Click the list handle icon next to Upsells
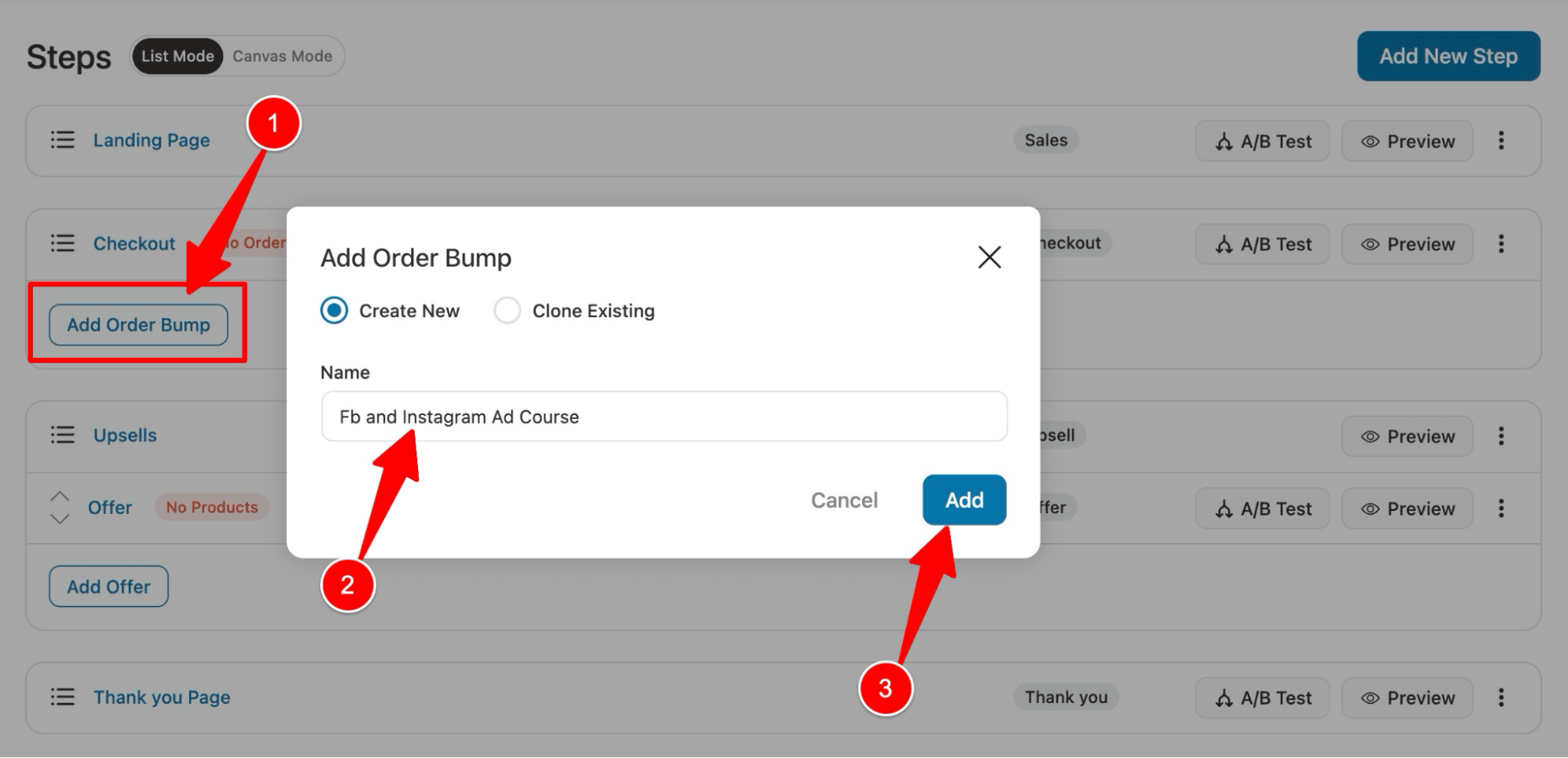The image size is (1568, 758). (x=63, y=435)
